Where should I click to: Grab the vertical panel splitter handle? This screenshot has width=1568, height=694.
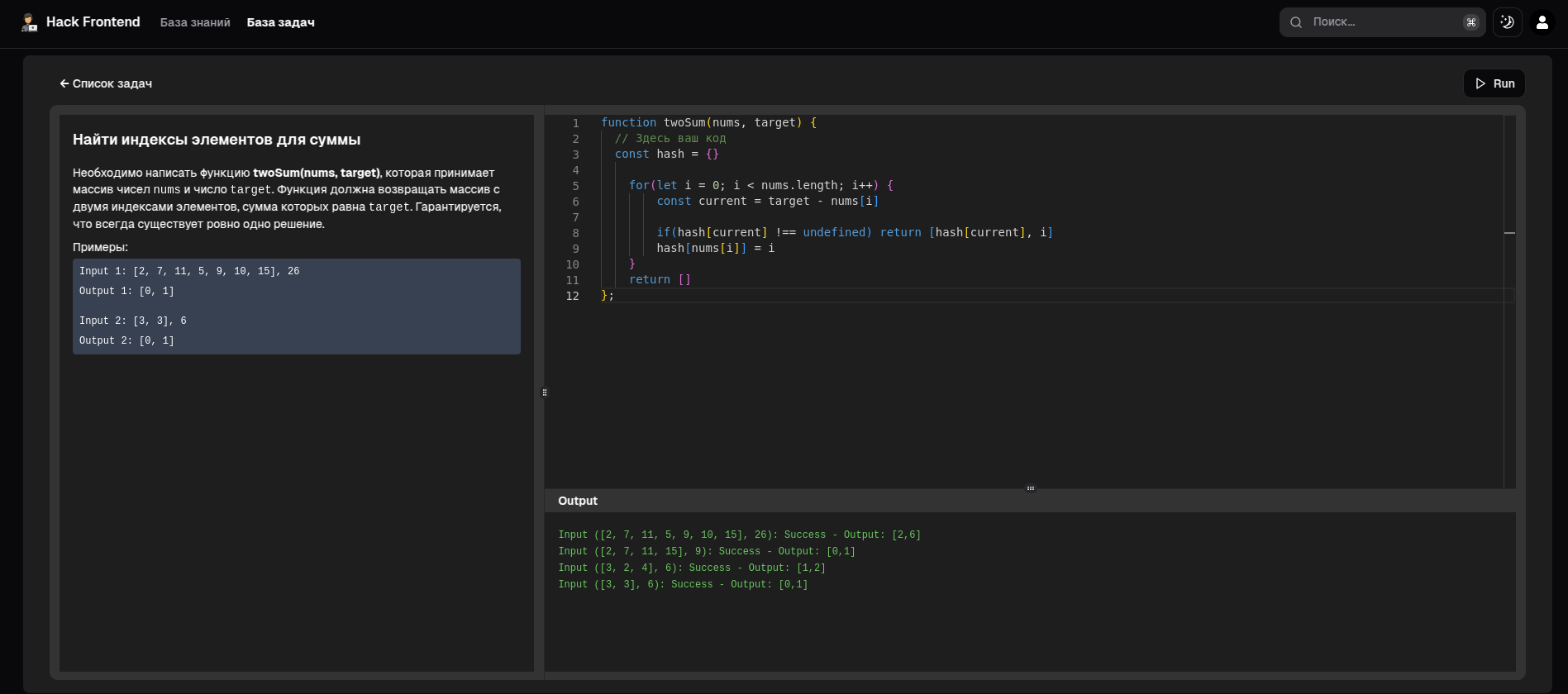coord(545,392)
